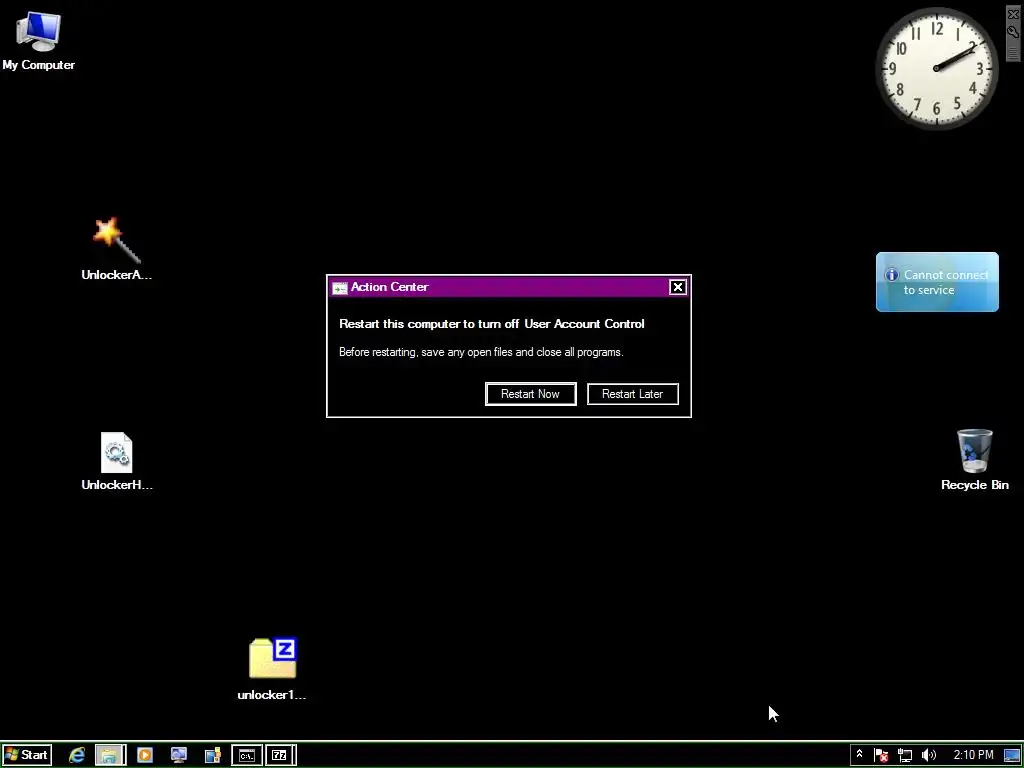Select the UnlockerA... wand icon
Image resolution: width=1024 pixels, height=768 pixels.
pyautogui.click(x=116, y=249)
